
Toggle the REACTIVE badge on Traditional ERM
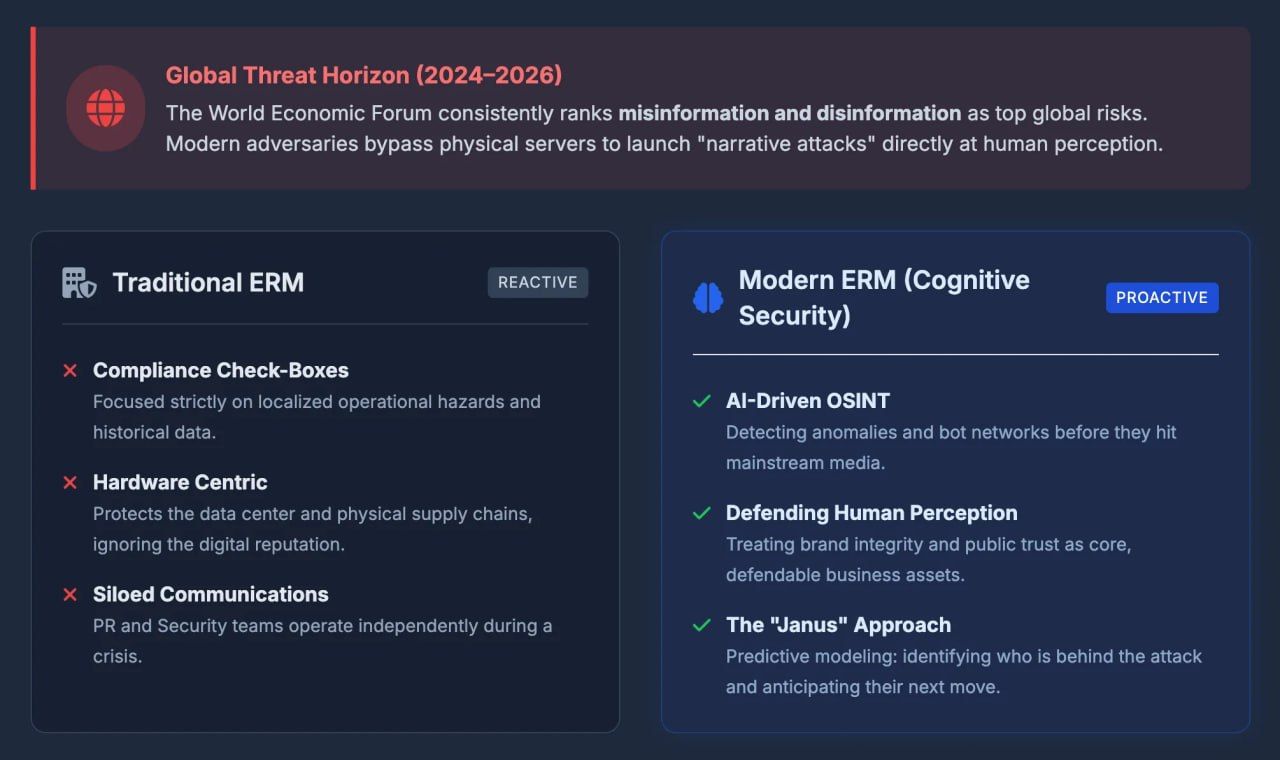click(538, 282)
